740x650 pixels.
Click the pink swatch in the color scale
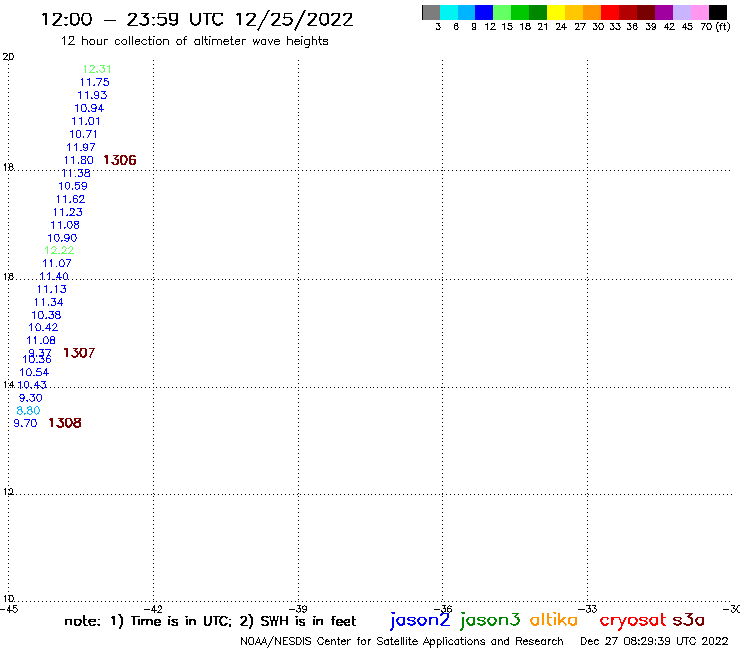pyautogui.click(x=700, y=12)
